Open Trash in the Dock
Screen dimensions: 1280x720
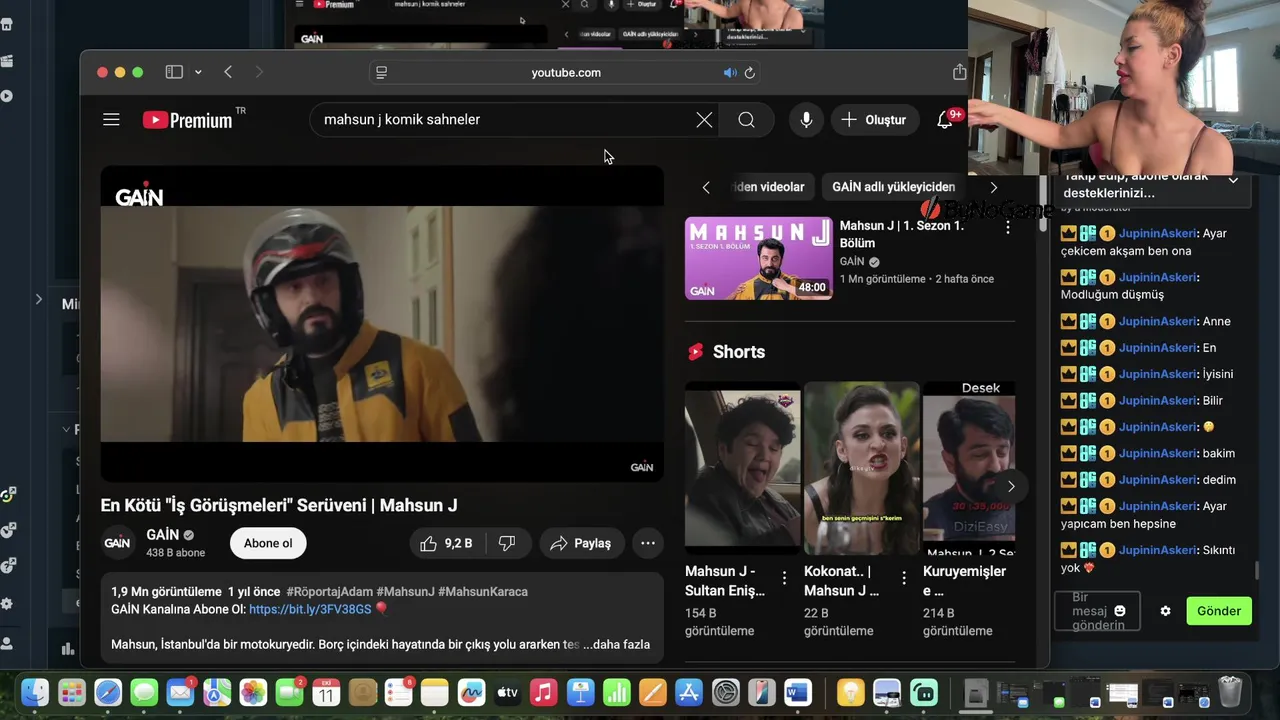(1230, 692)
